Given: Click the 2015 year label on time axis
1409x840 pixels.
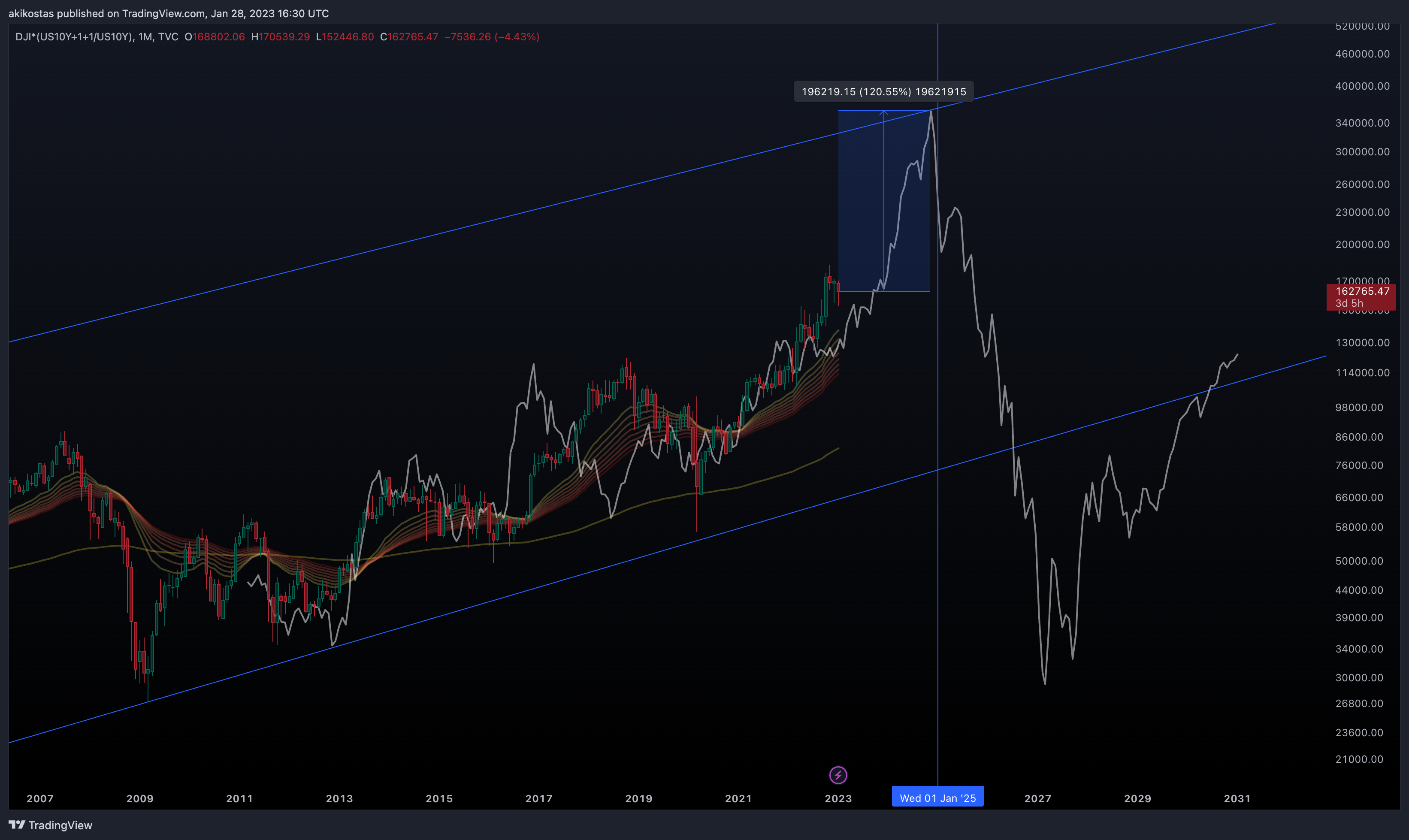Looking at the screenshot, I should tap(439, 799).
